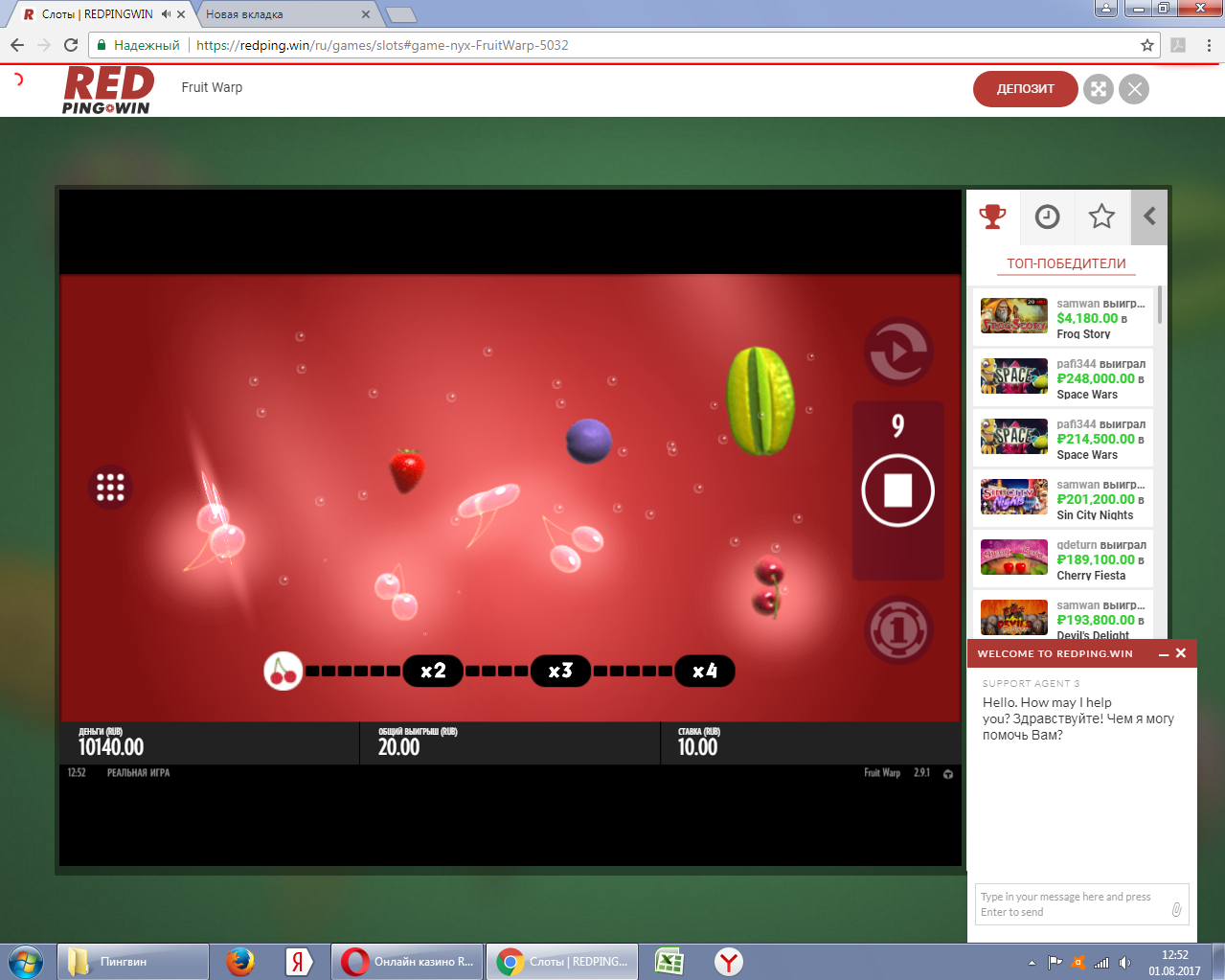The width and height of the screenshot is (1225, 980).
Task: Open Chrome menu three dots
Action: click(1209, 45)
